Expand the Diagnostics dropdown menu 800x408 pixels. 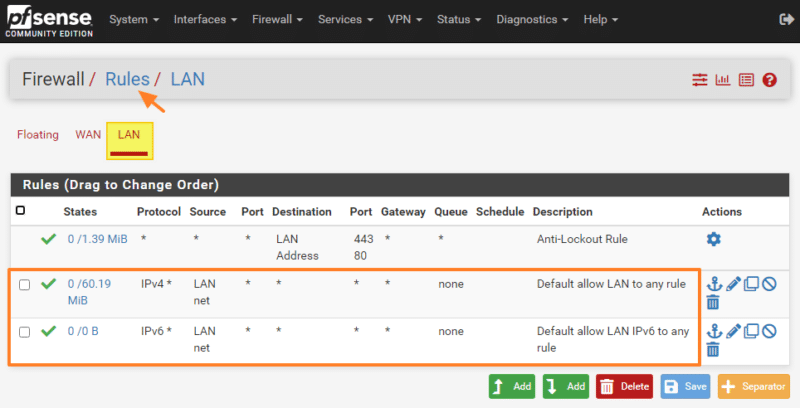point(533,20)
